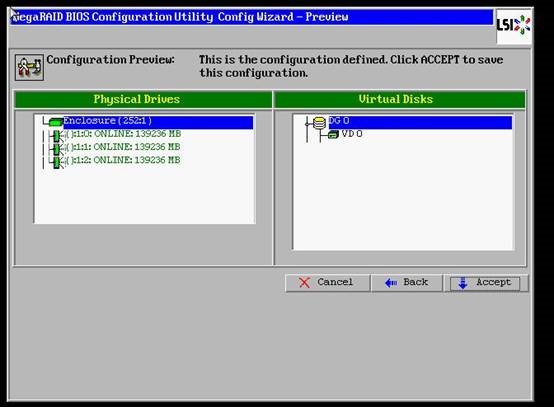Click the blue down arrow icon on Accept

[x=462, y=283]
